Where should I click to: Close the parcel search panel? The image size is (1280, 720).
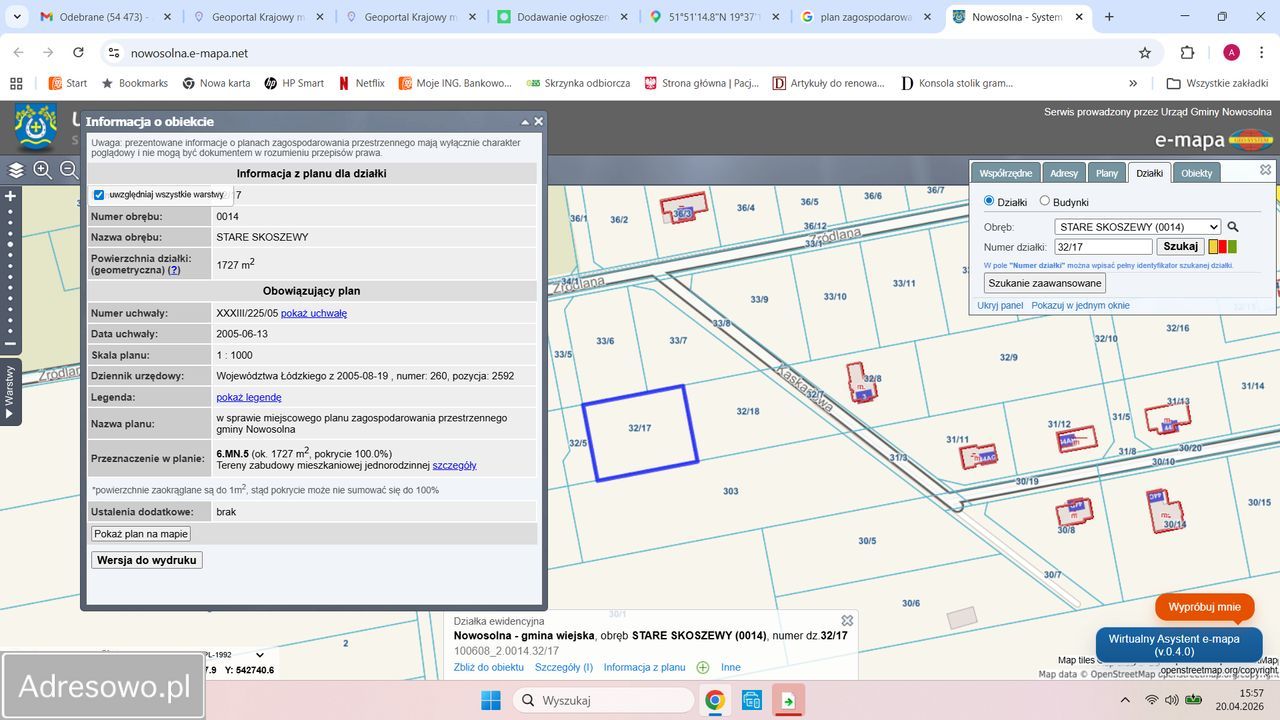1265,170
